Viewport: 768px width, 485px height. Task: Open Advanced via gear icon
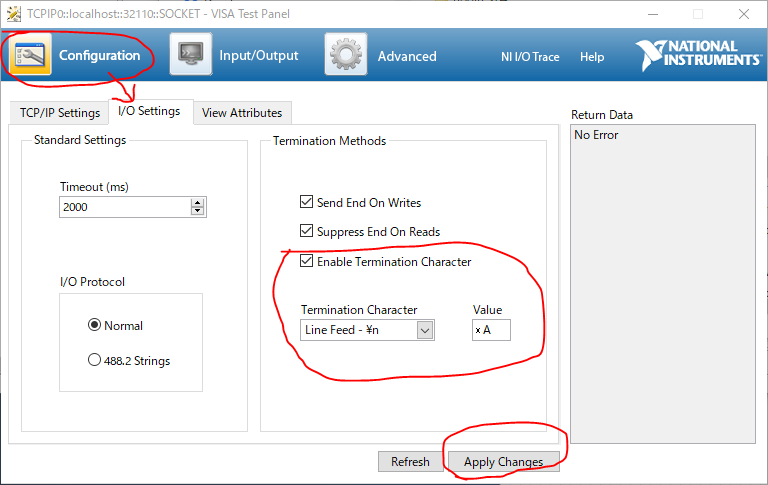coord(346,54)
